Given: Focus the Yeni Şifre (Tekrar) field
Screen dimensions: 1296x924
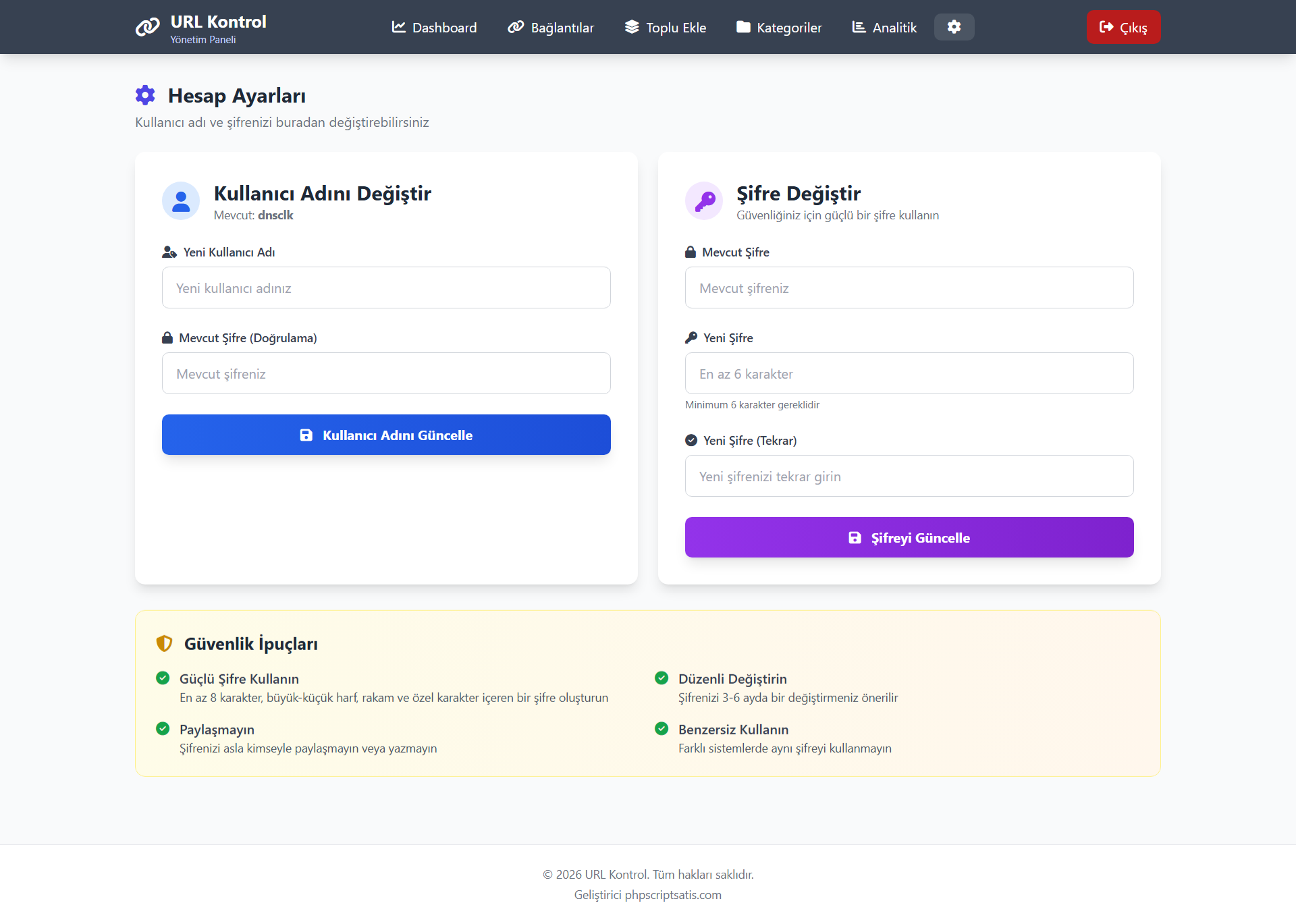Looking at the screenshot, I should point(909,476).
